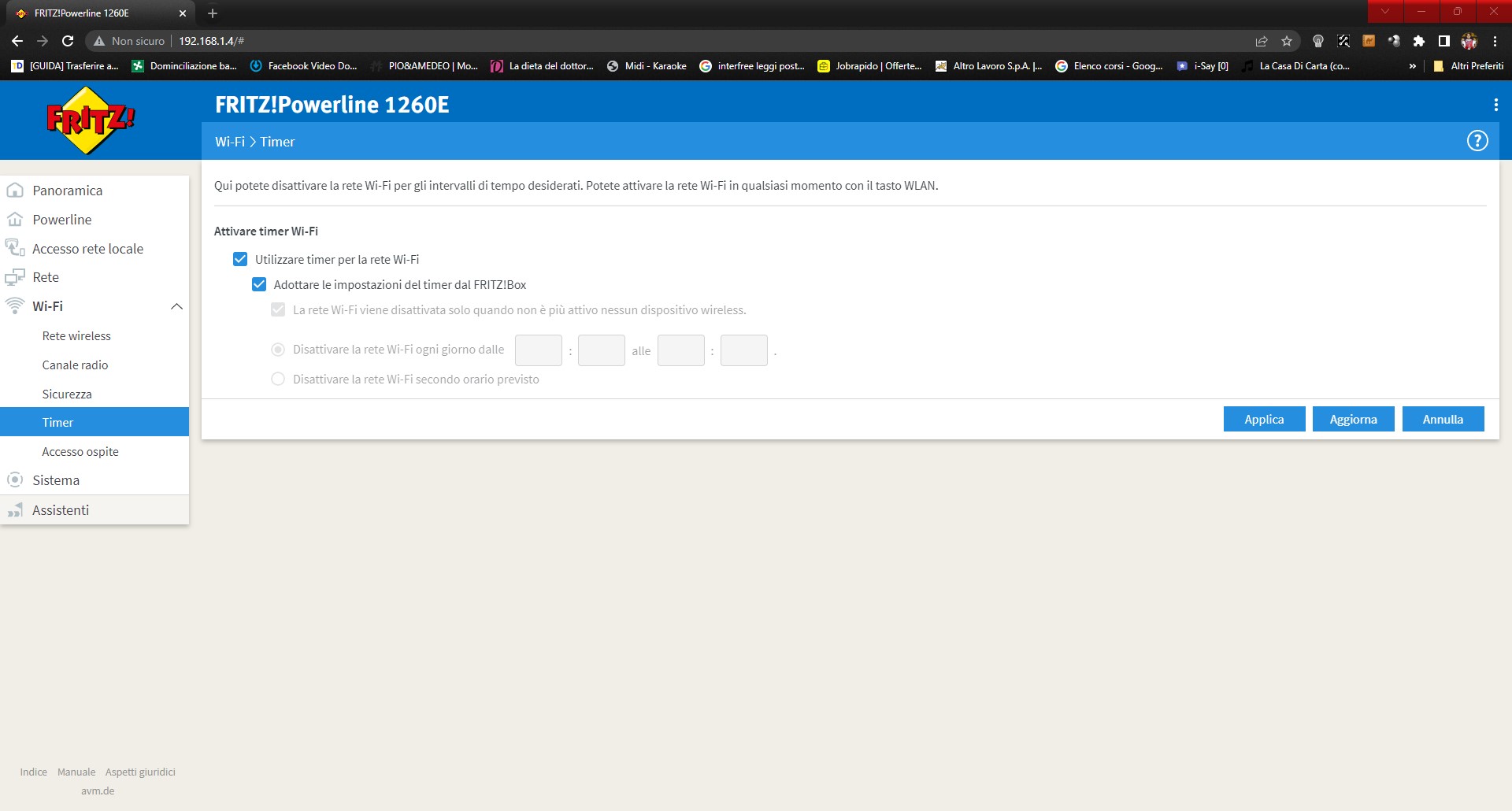Click the Annulla button
Viewport: 1512px width, 811px height.
pyautogui.click(x=1443, y=419)
